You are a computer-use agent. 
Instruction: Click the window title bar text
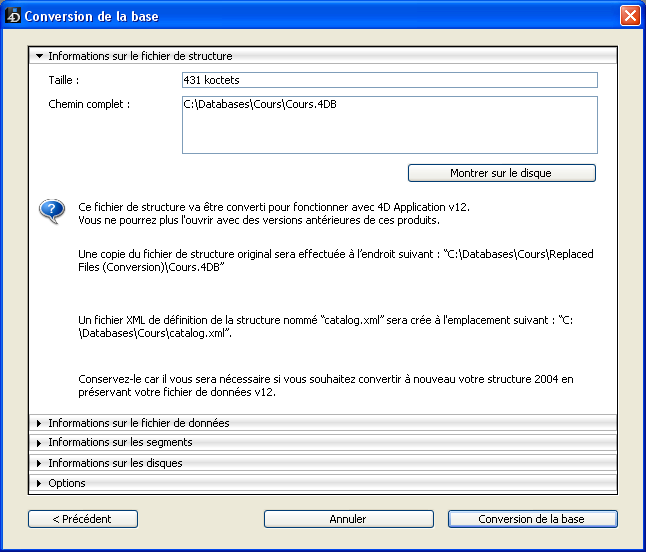coord(91,16)
